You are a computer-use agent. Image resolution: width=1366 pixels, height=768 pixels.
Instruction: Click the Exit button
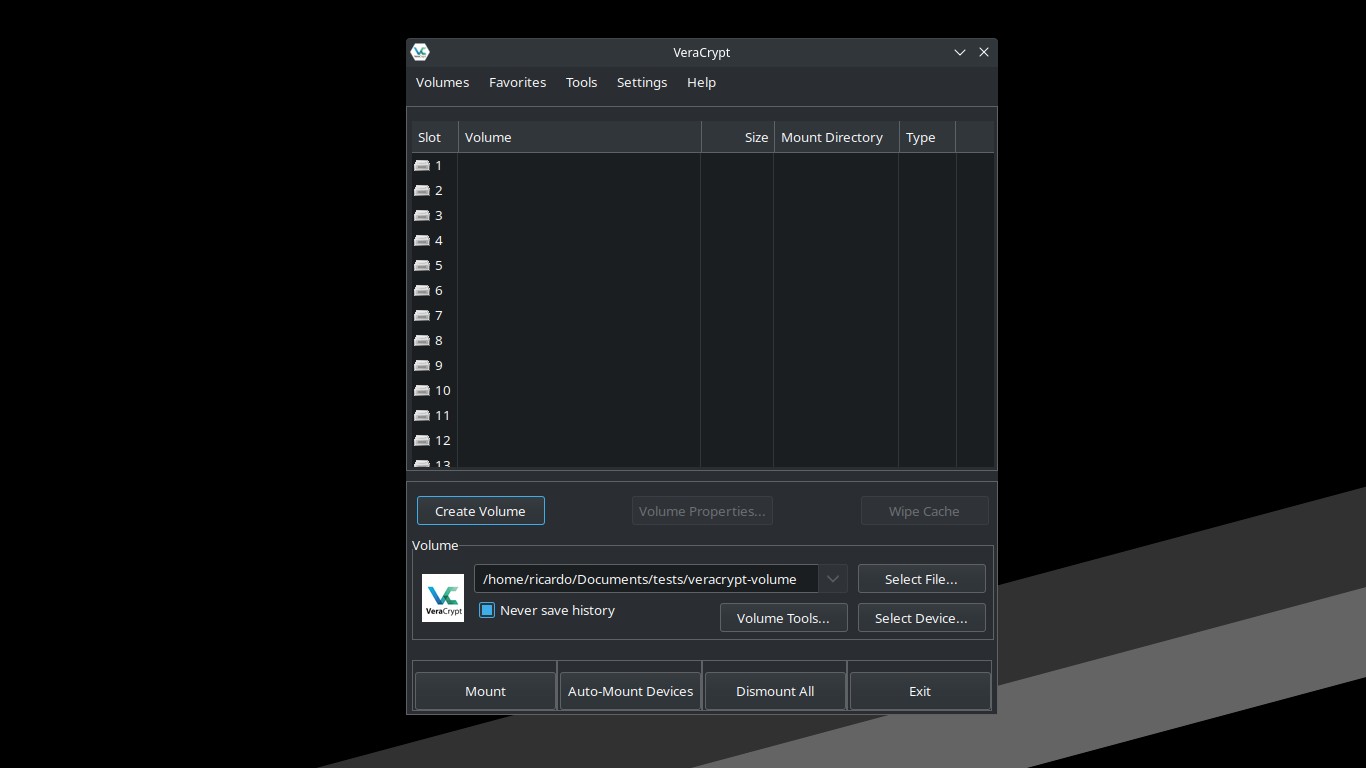[x=920, y=691]
